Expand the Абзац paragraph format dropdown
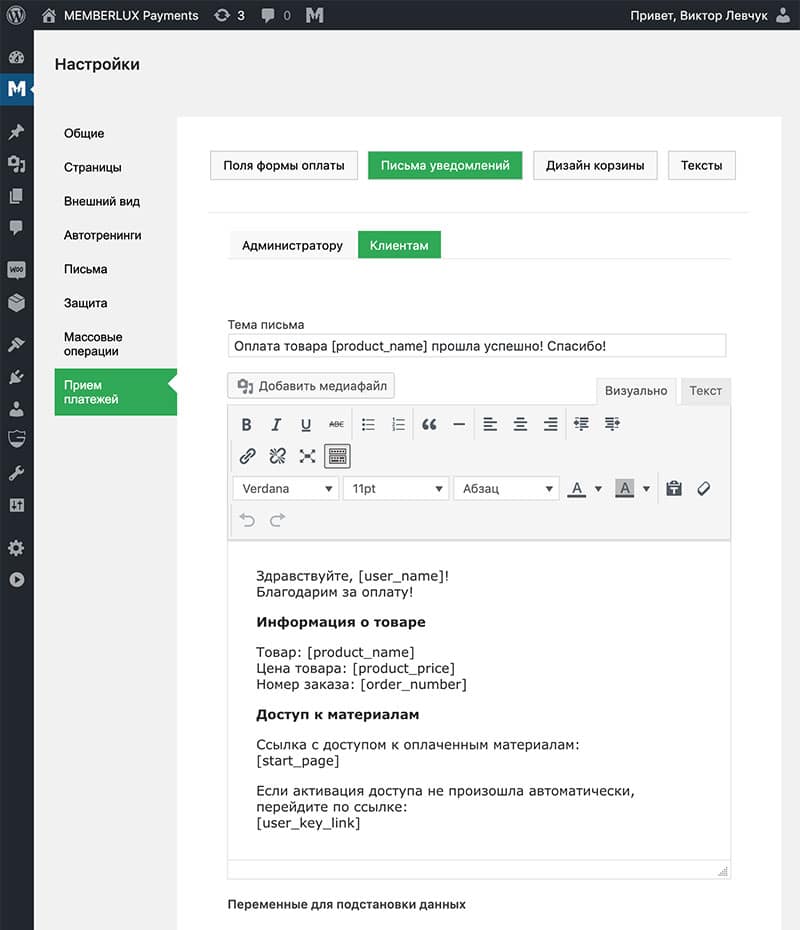The height and width of the screenshot is (930, 800). click(x=505, y=489)
